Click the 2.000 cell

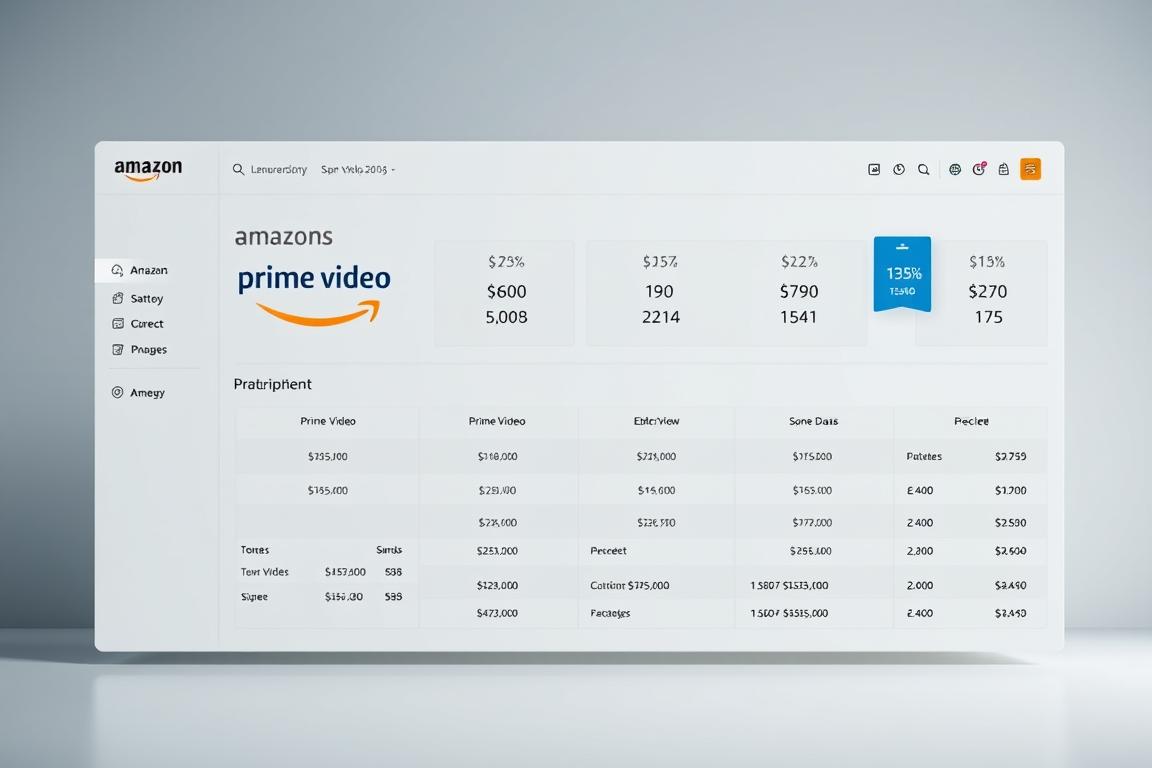pos(920,586)
